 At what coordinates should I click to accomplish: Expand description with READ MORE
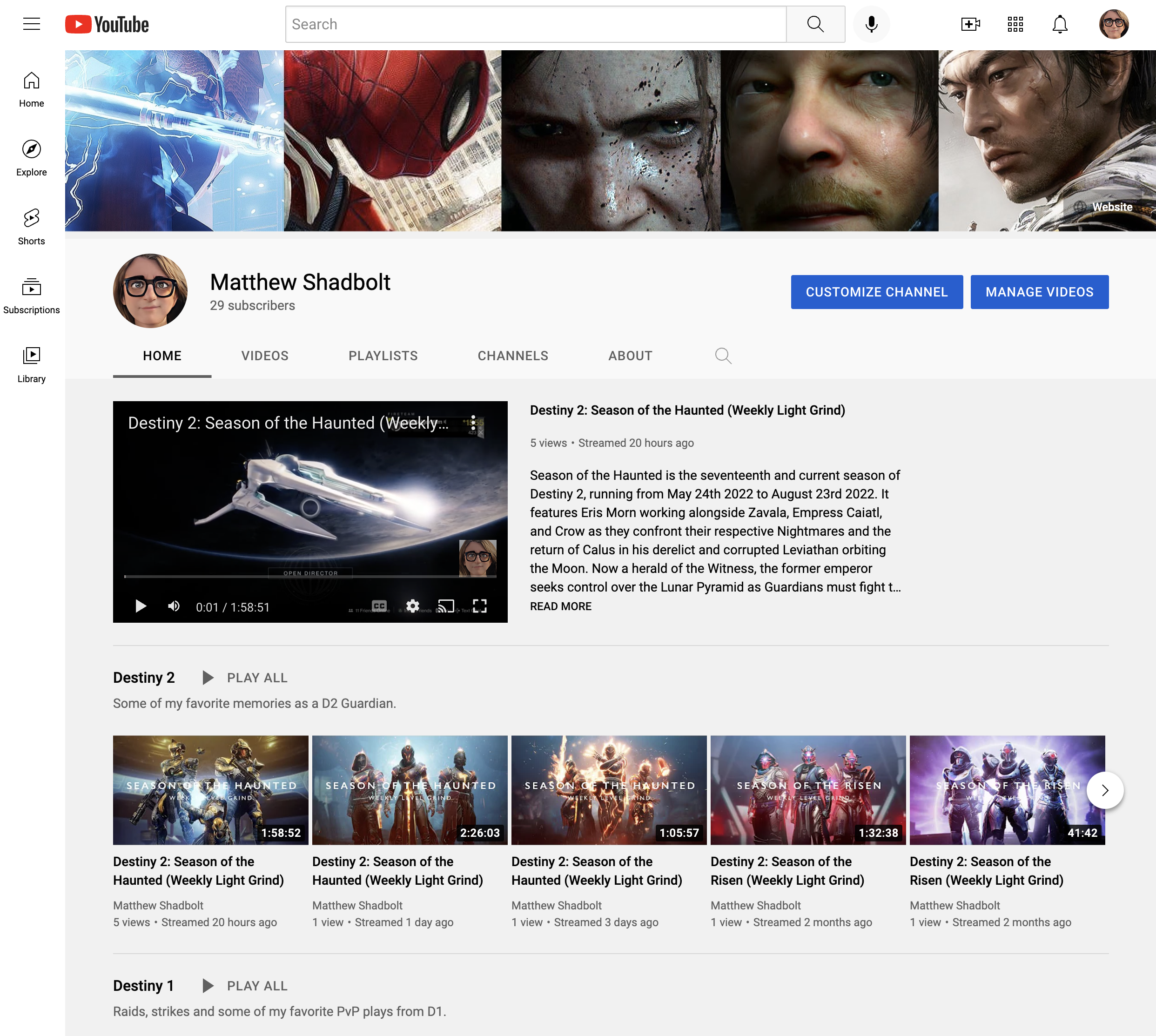(x=561, y=606)
